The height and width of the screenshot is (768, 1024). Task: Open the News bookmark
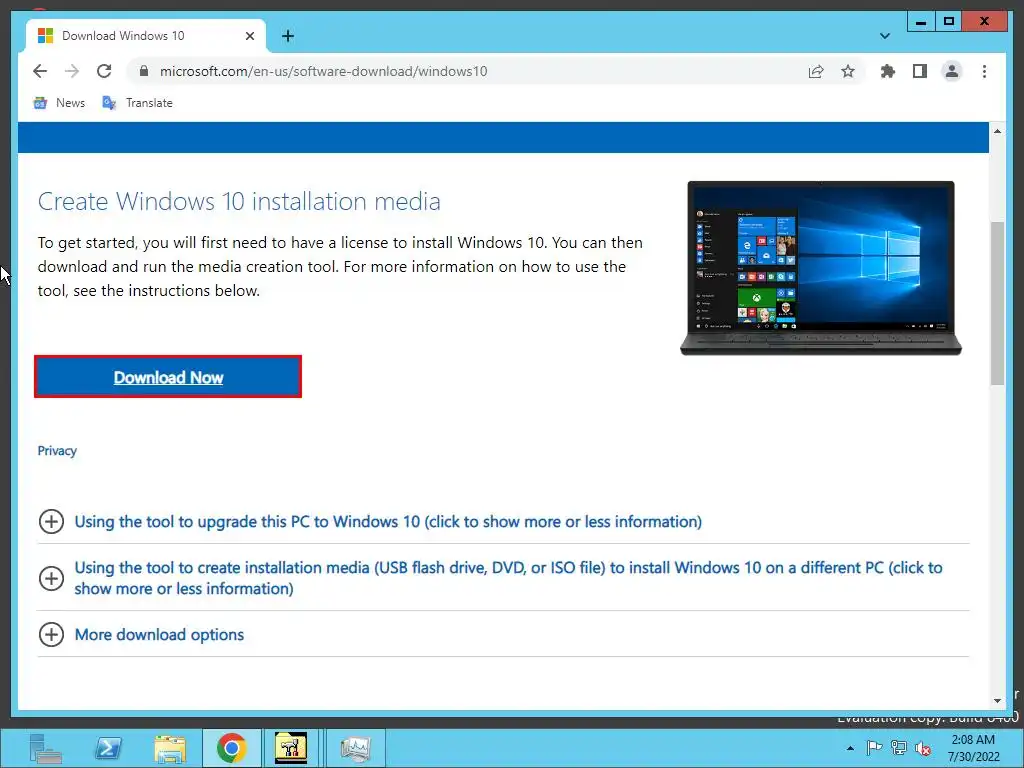[59, 103]
